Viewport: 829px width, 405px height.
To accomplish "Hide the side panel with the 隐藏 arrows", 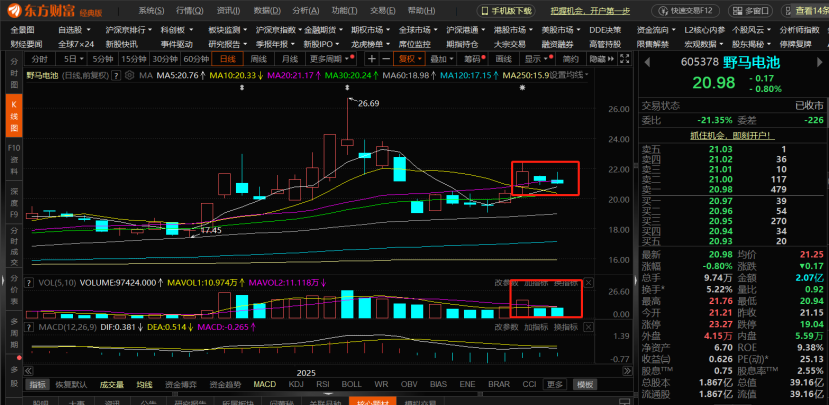I will 602,59.
